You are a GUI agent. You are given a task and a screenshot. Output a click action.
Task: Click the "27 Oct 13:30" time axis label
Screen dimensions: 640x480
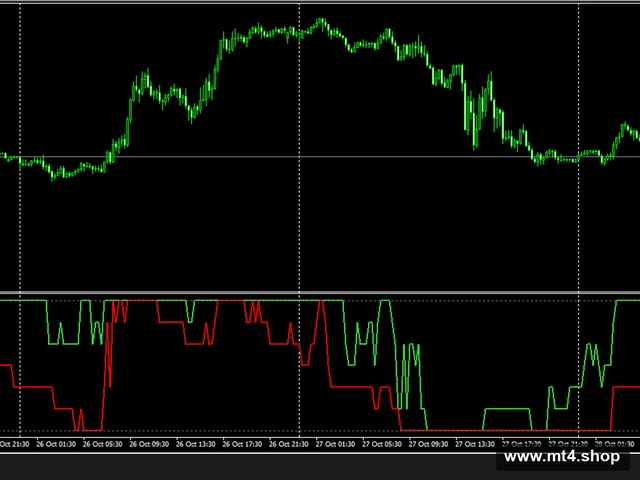click(x=475, y=444)
